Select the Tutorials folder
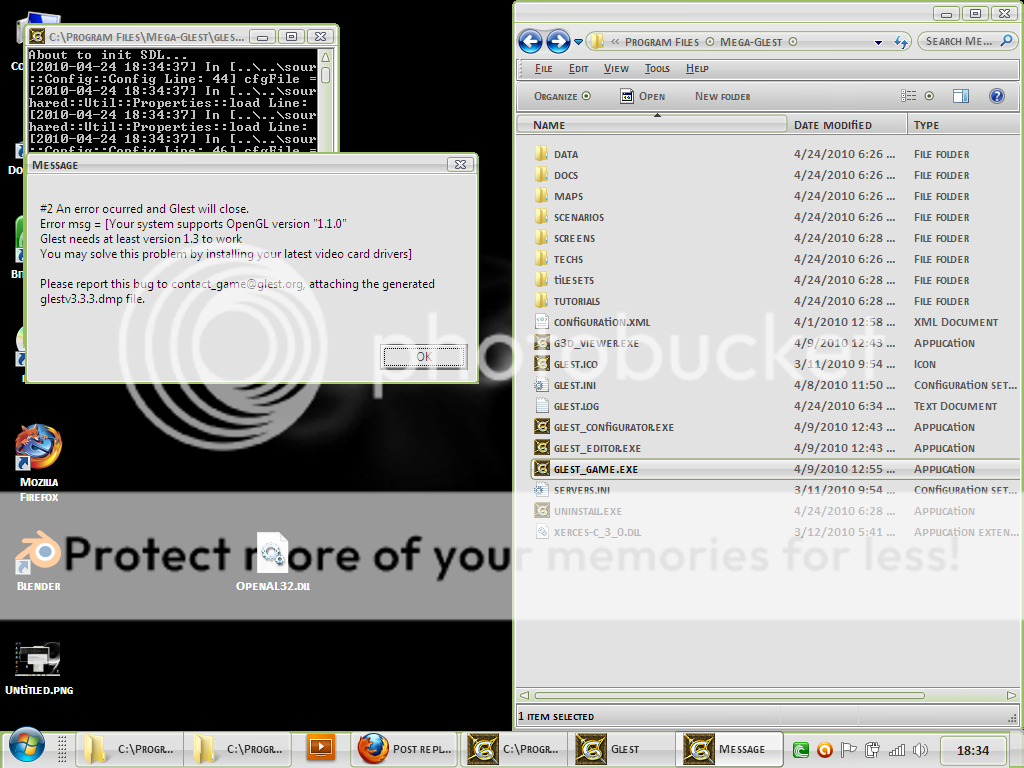1024x768 pixels. tap(776, 301)
